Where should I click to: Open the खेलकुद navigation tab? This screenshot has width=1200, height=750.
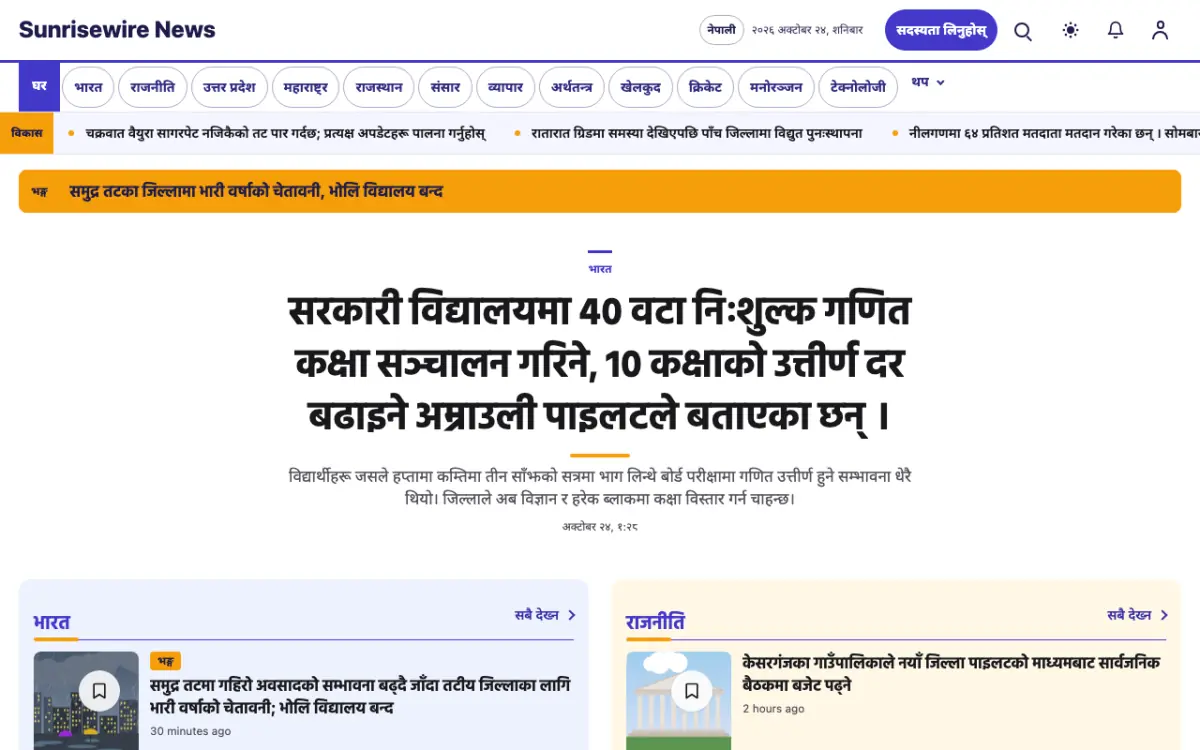(x=641, y=87)
